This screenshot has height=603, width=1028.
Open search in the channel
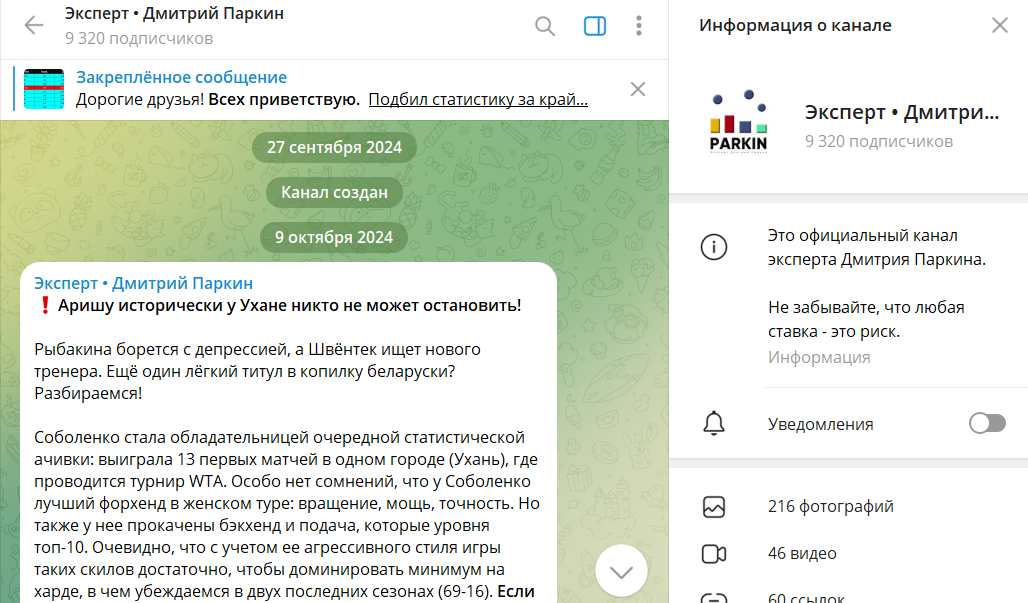coord(545,26)
